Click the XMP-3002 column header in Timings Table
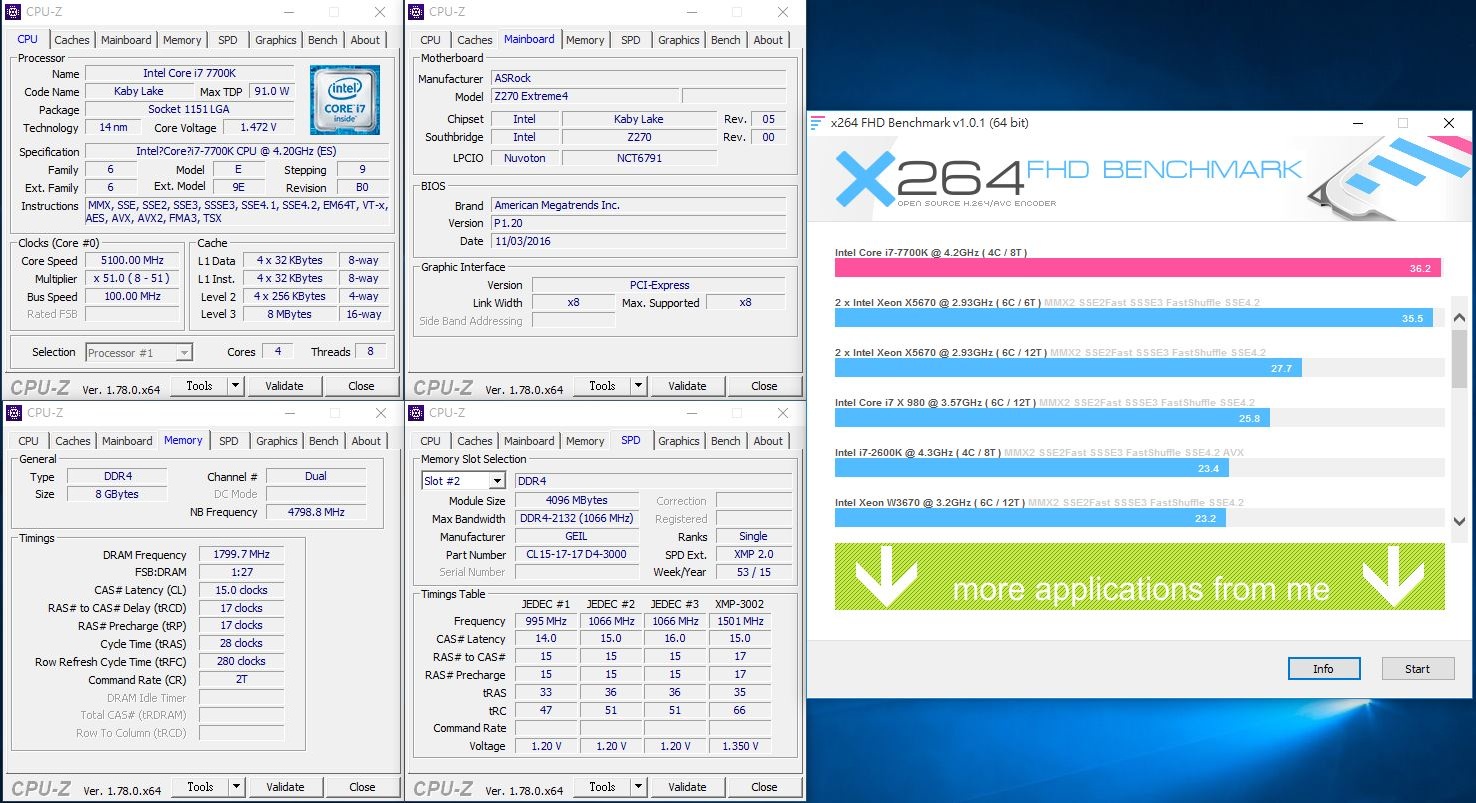The width and height of the screenshot is (1476, 803). pos(739,604)
